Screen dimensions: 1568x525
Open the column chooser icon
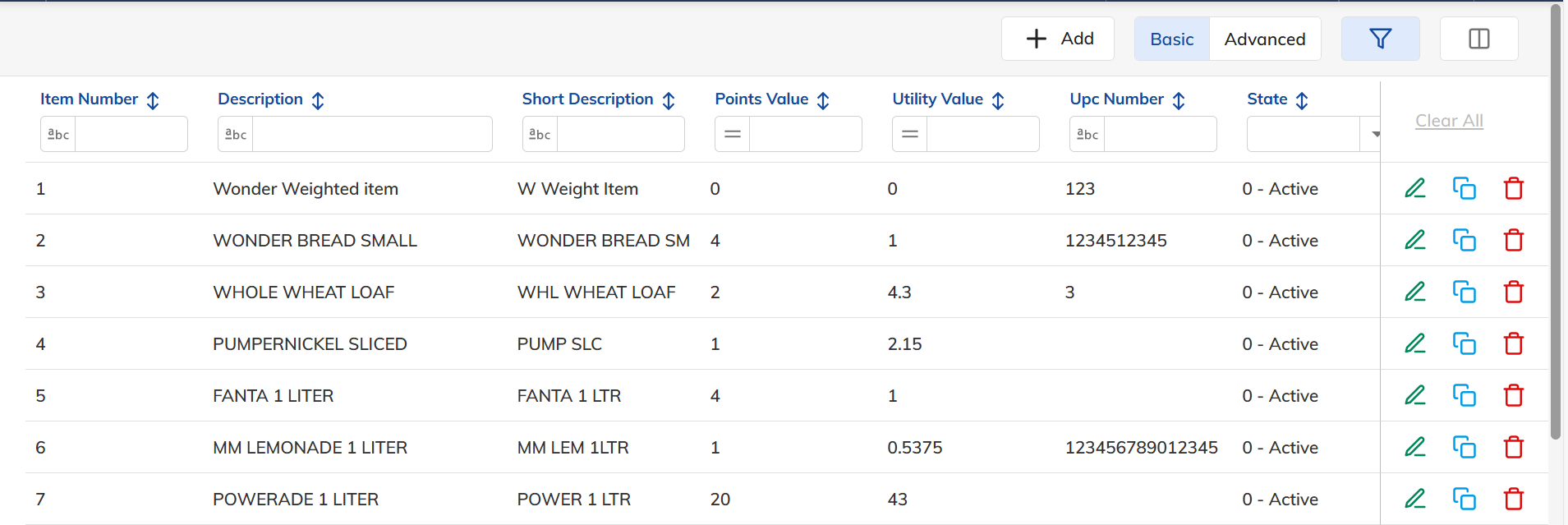point(1478,39)
